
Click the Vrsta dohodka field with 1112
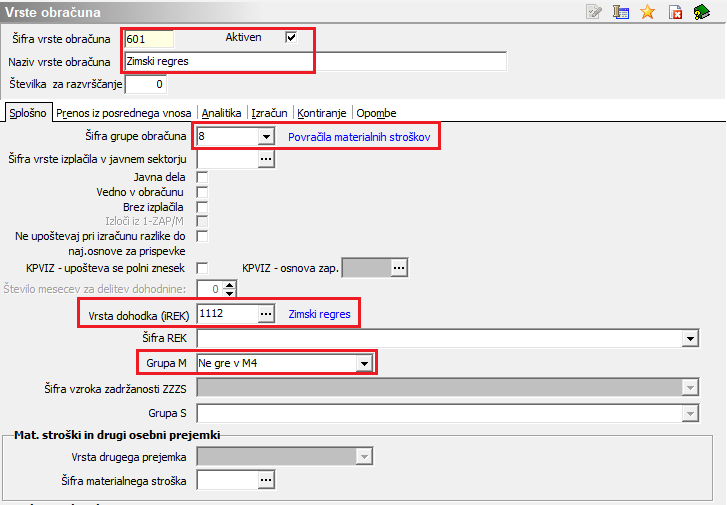tap(227, 314)
